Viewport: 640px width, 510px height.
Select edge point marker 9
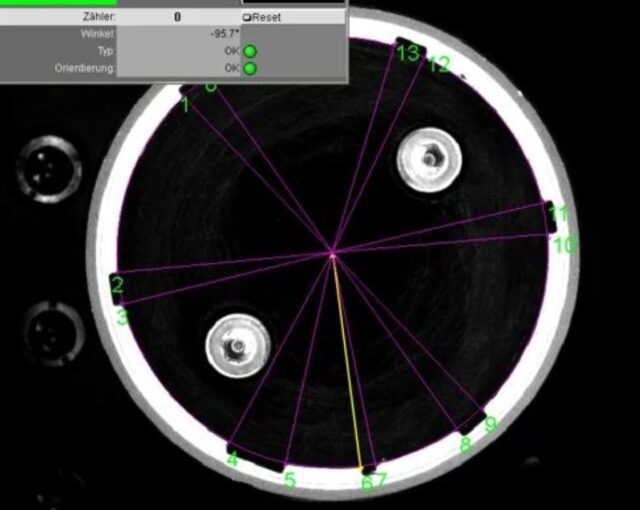point(491,424)
